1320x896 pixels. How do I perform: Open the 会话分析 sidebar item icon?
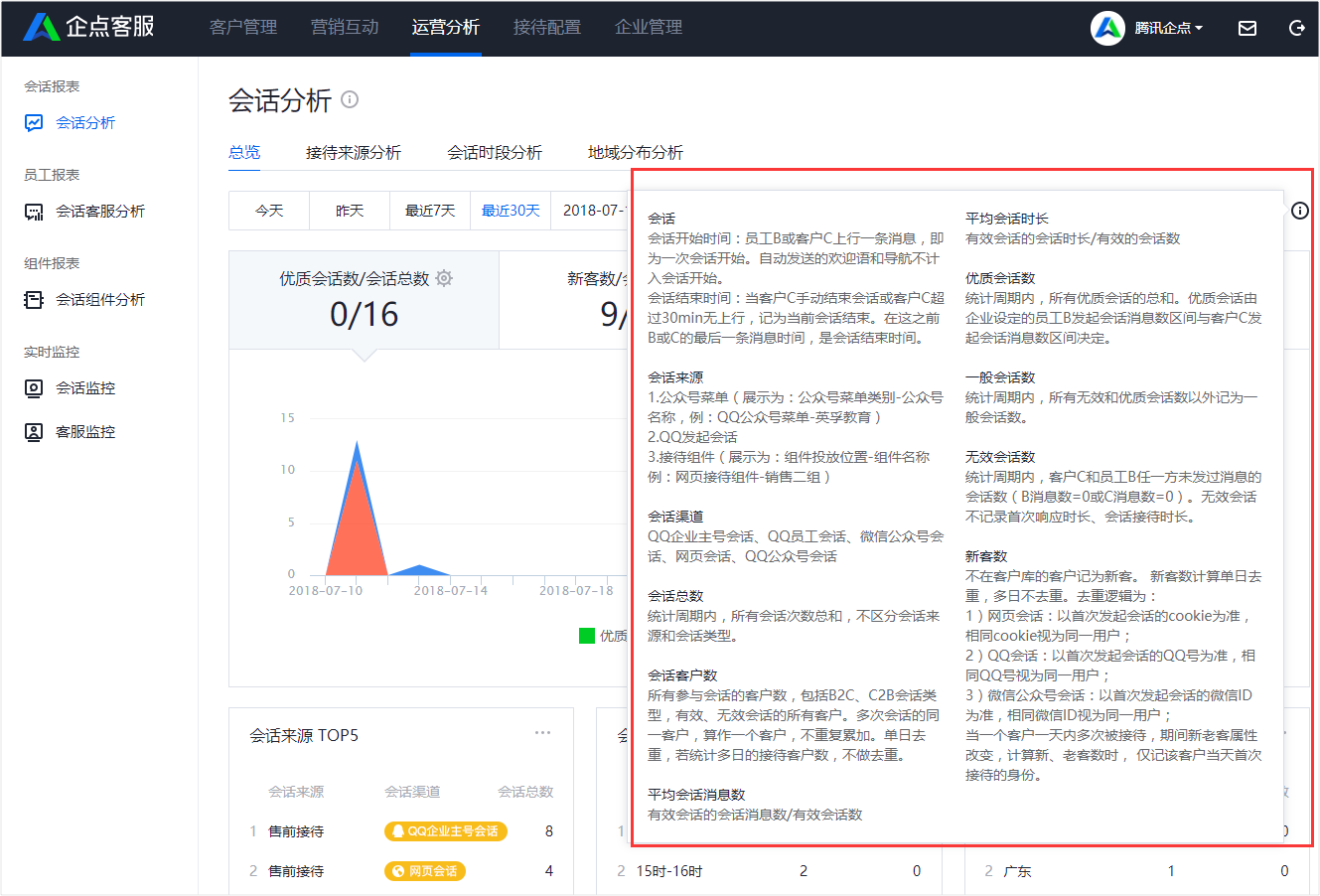click(35, 123)
